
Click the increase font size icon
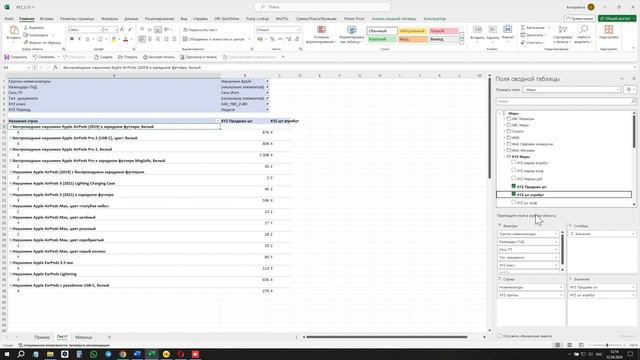[x=122, y=30]
